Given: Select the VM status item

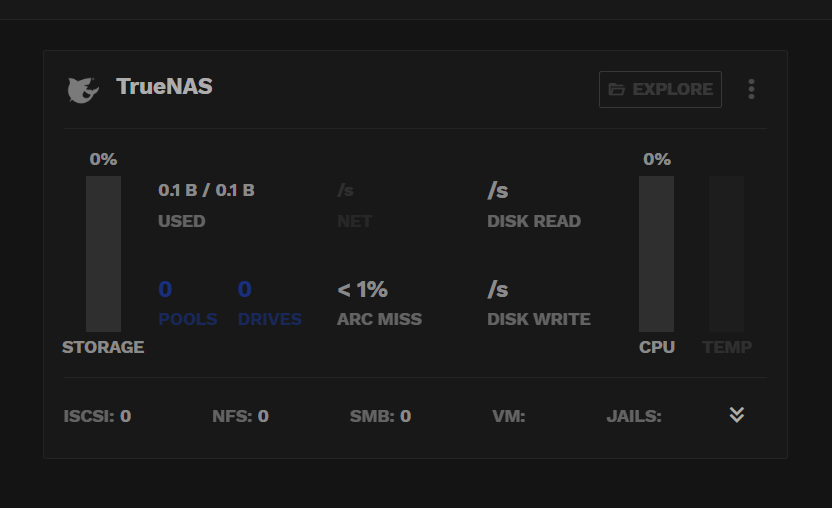Looking at the screenshot, I should click(x=509, y=416).
